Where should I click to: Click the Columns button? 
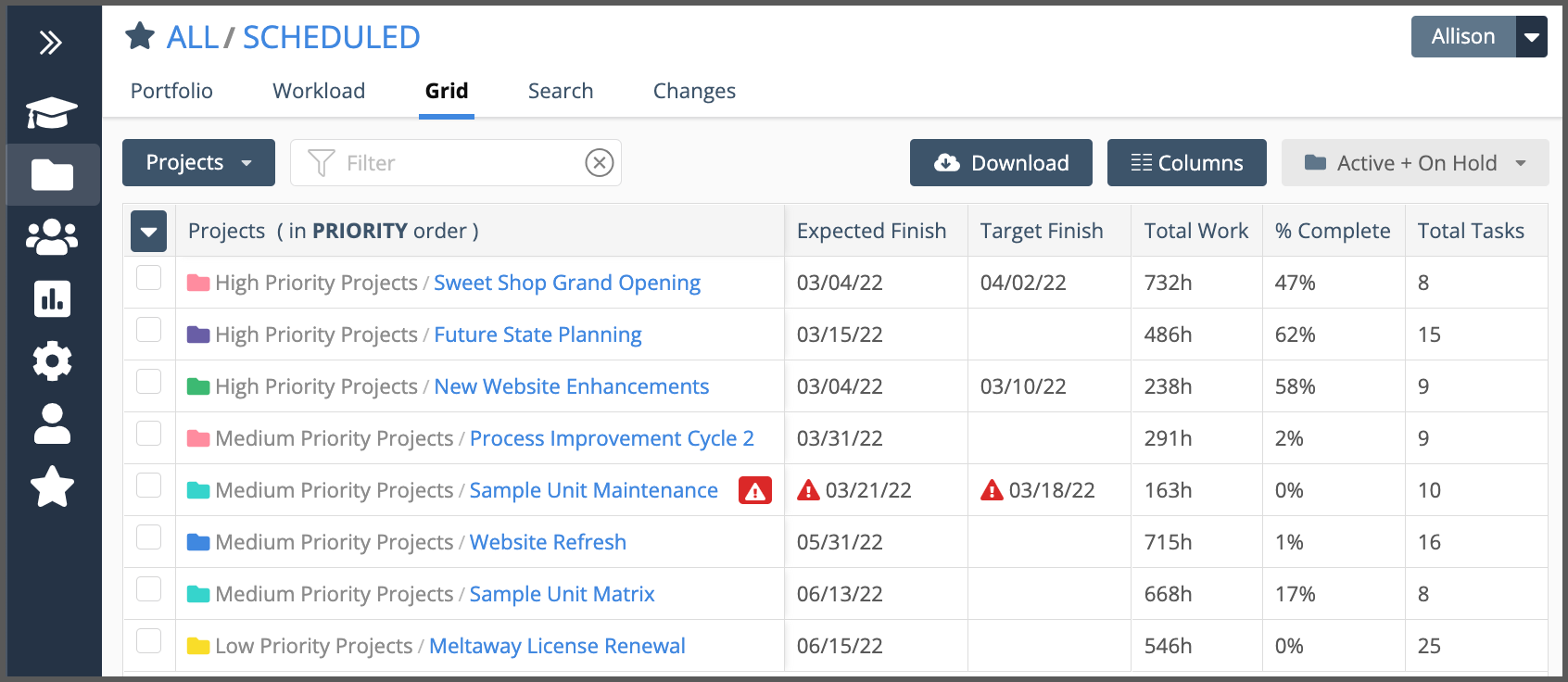[x=1187, y=163]
